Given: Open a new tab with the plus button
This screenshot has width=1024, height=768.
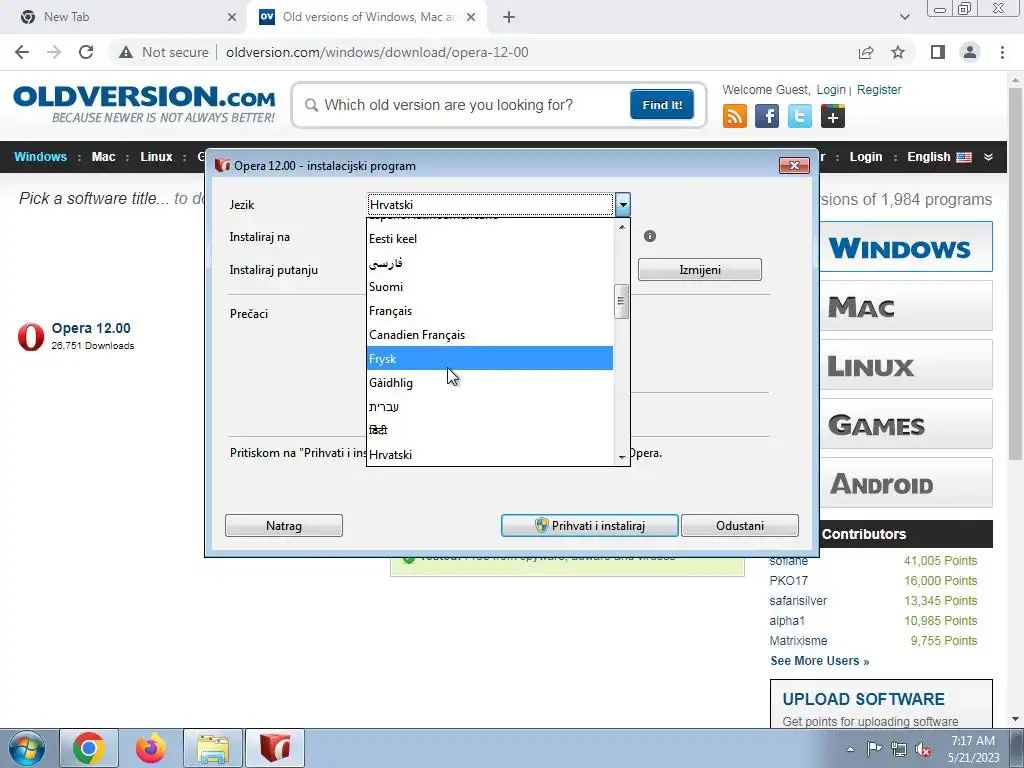Looking at the screenshot, I should pyautogui.click(x=509, y=17).
